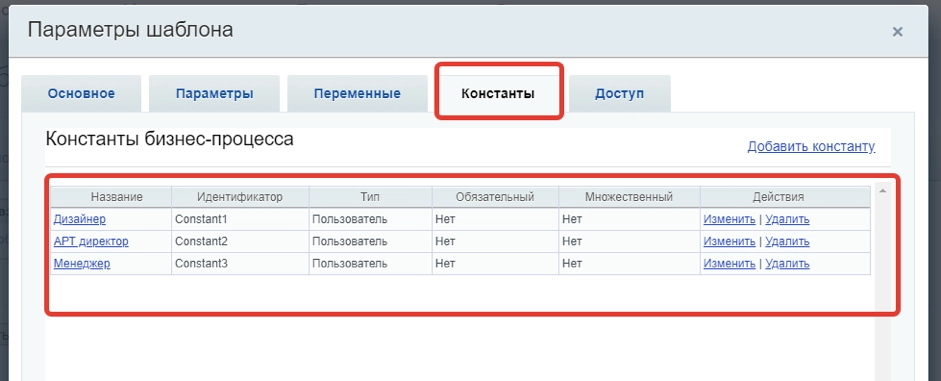
Task: Open the Дизайнер constant link
Action: tap(80, 219)
